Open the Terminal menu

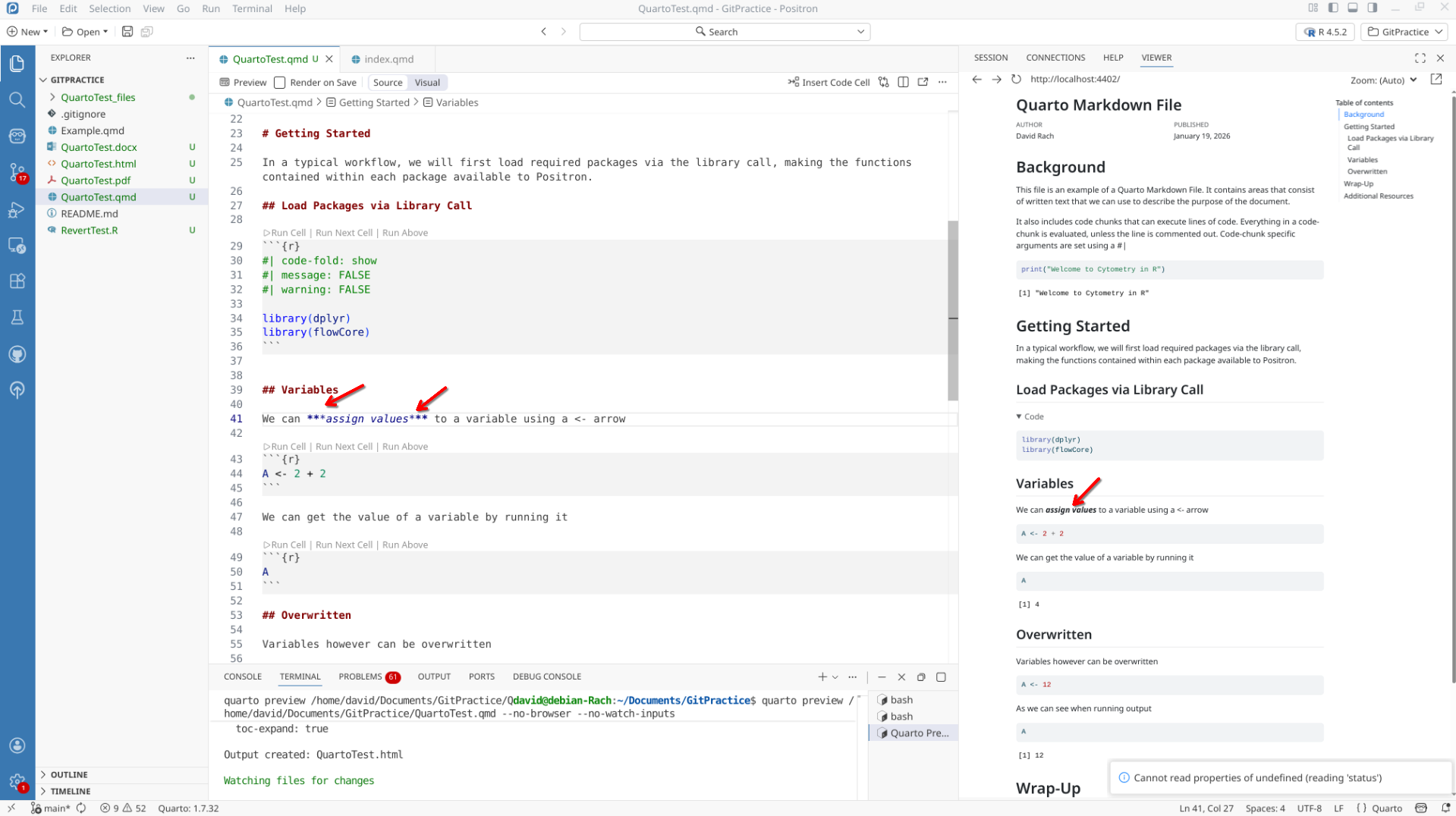click(x=252, y=8)
